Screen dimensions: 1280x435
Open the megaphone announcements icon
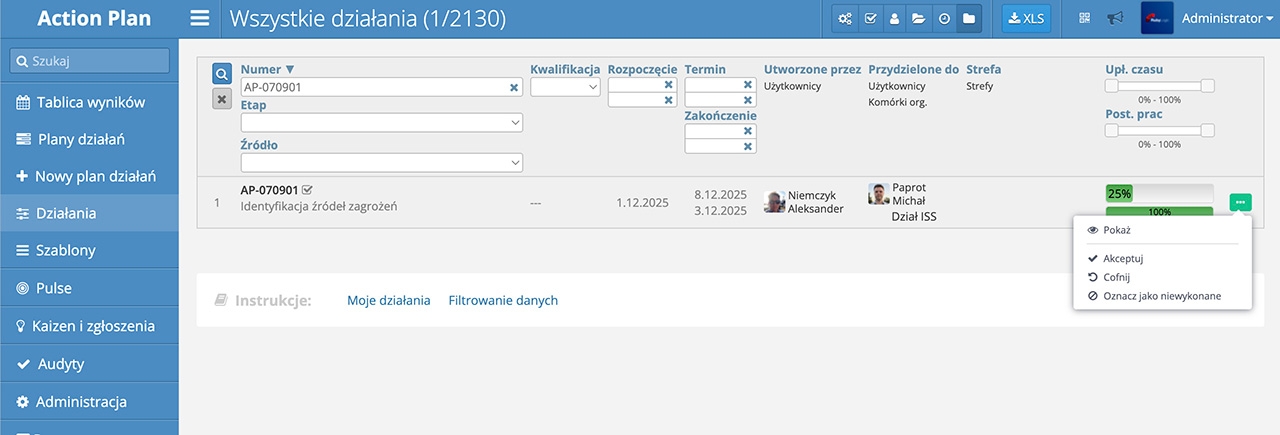tap(1115, 18)
